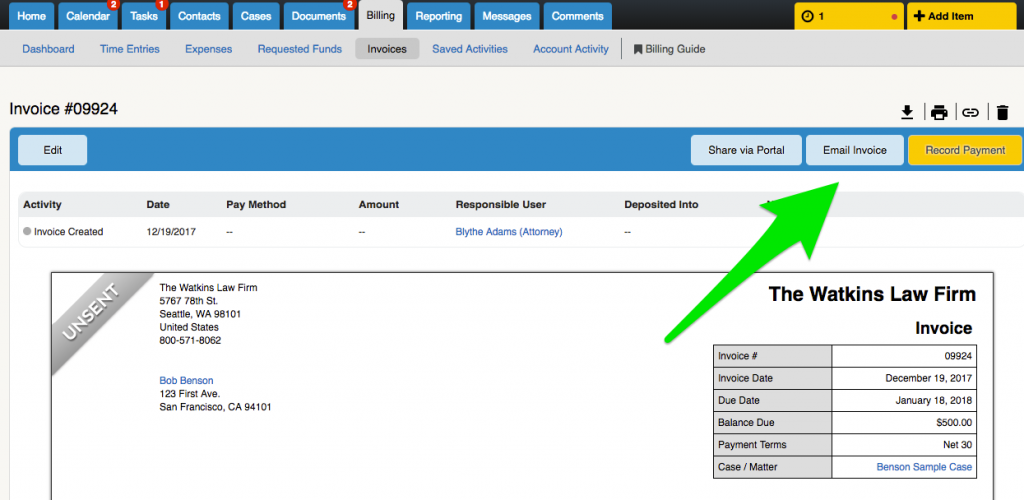
Task: Go to Time Entries
Action: click(x=129, y=49)
